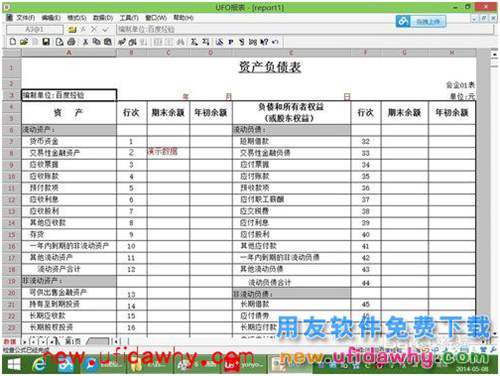Screen dimensions: 500x376
Task: Click the 应收账款 cell
Action: pyautogui.click(x=69, y=176)
